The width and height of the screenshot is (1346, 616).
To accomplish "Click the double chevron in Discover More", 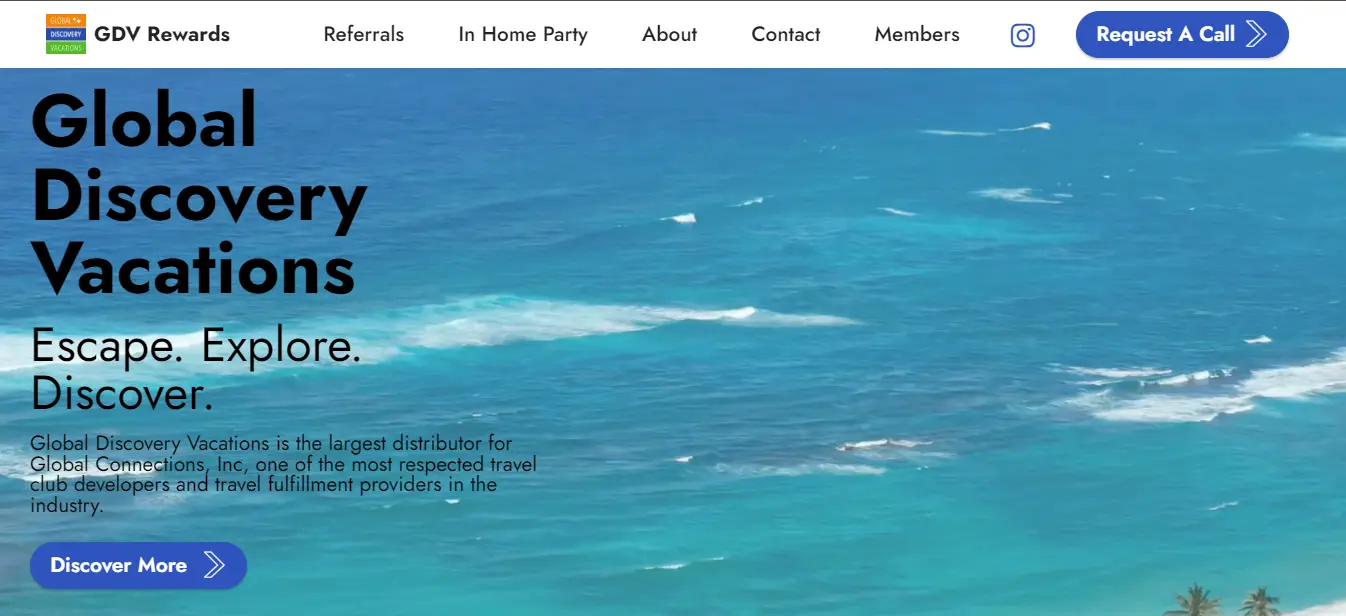I will click(214, 565).
